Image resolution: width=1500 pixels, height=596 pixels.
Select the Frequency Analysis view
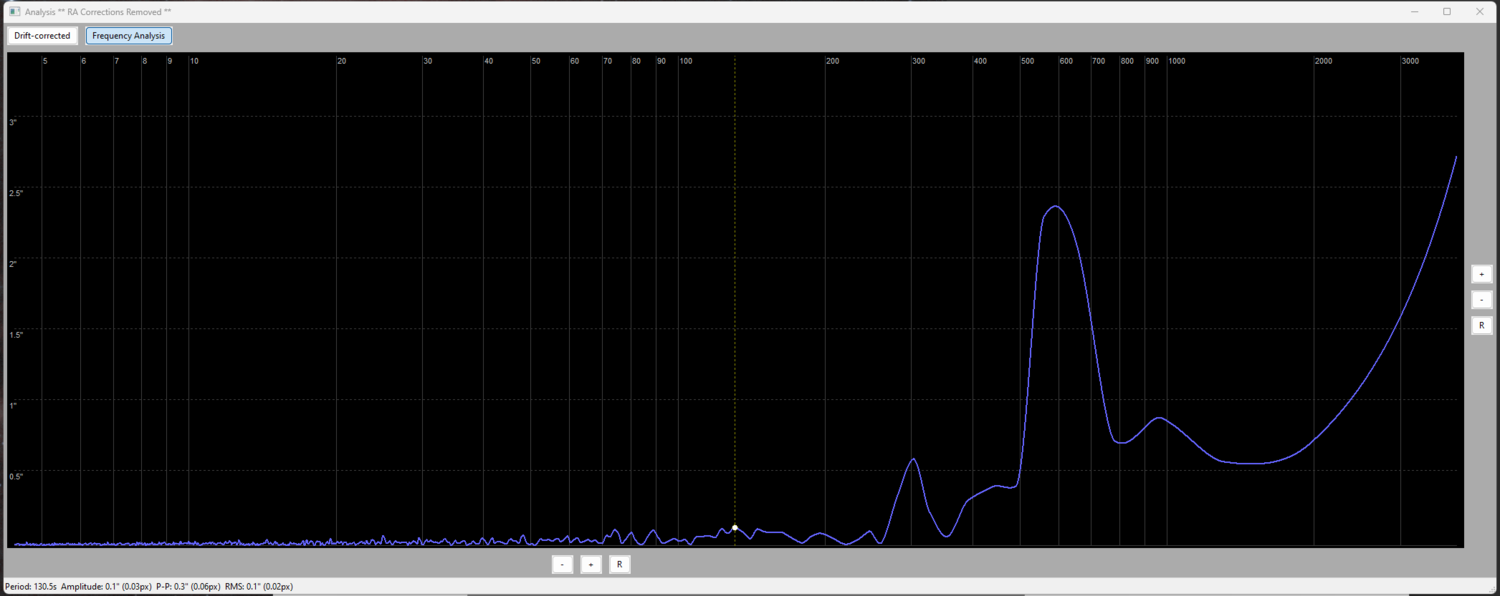(129, 36)
